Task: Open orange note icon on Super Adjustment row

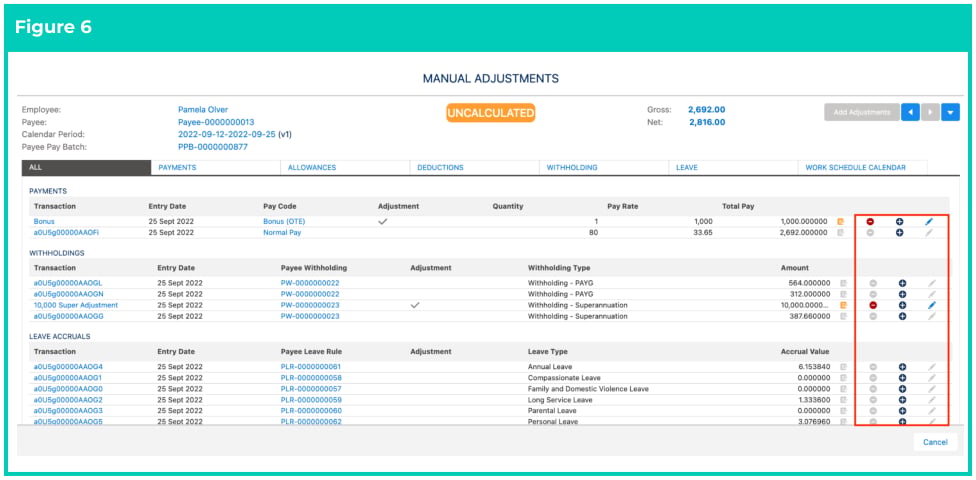Action: 843,306
